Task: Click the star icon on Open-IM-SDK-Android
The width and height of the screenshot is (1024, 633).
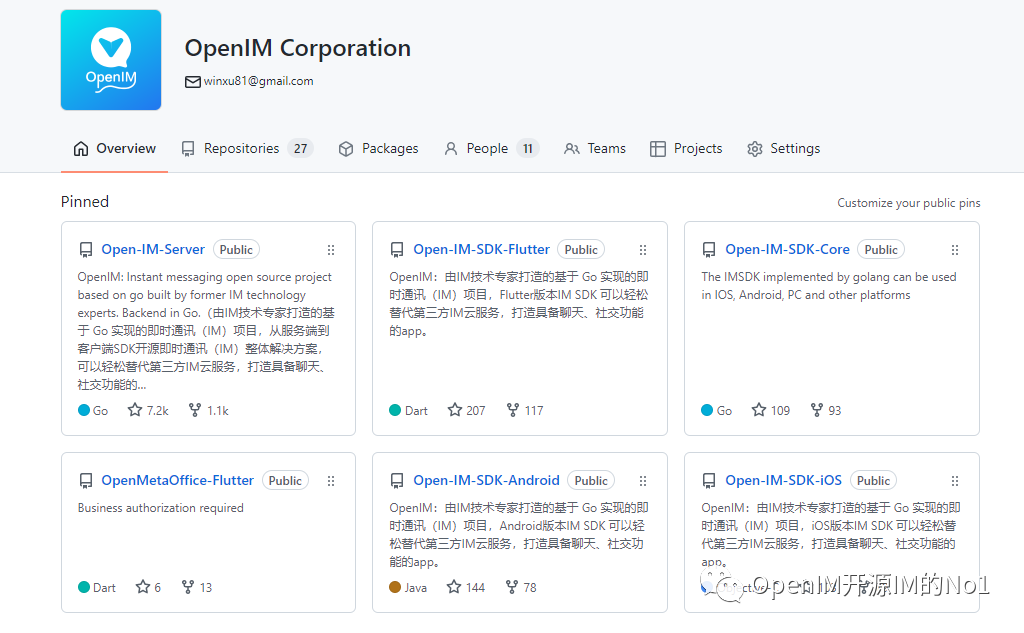Action: (455, 587)
